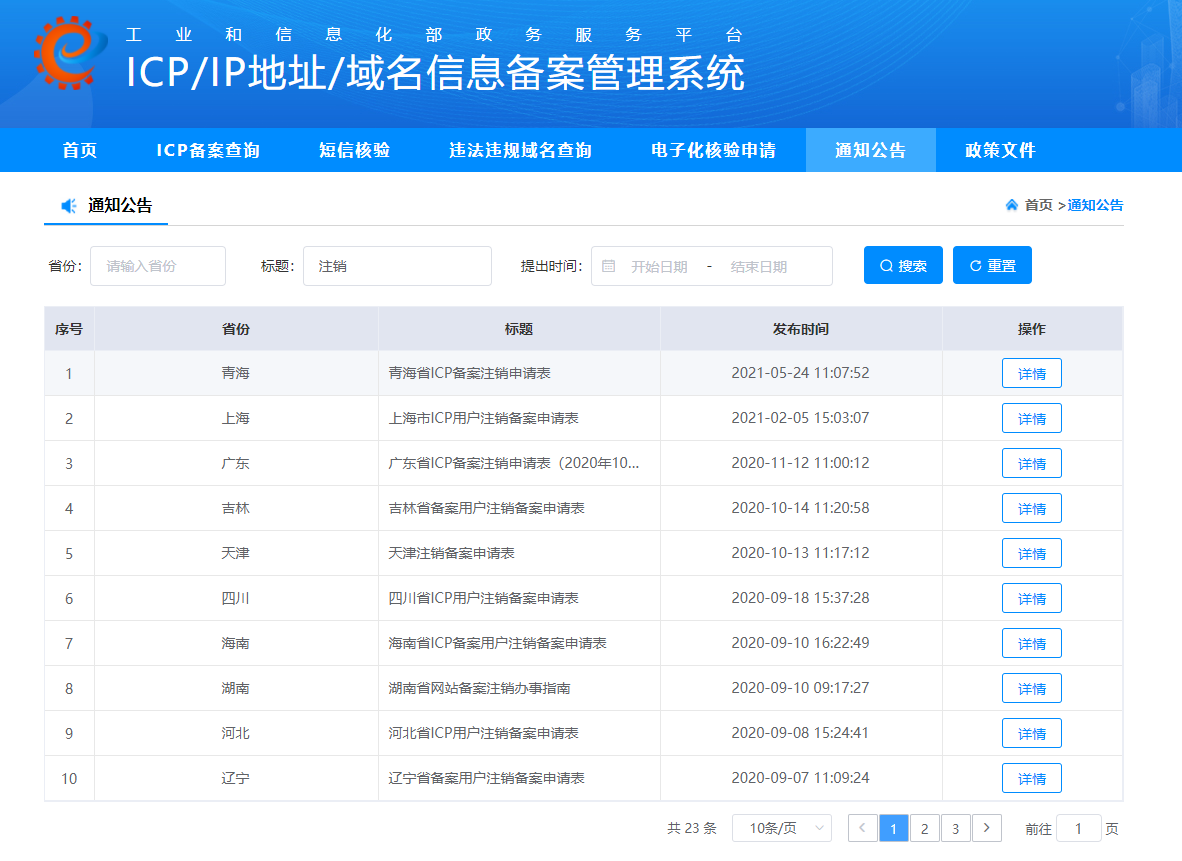The image size is (1182, 861).
Task: Click the calendar icon in date range
Action: 608,266
